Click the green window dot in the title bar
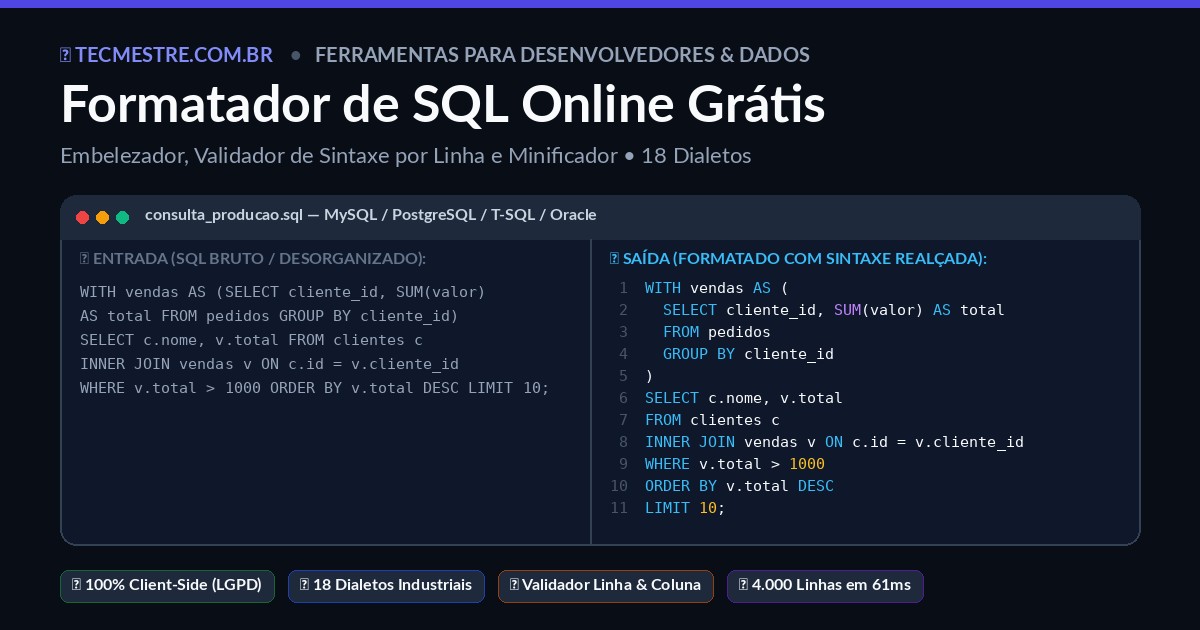Screen dimensions: 1200x630 pos(123,217)
